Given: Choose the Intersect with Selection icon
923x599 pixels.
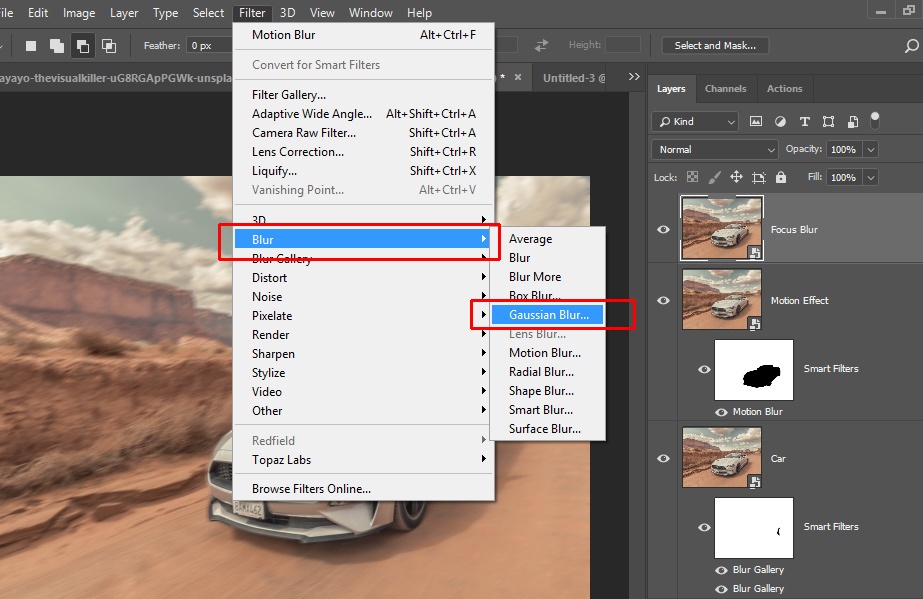Looking at the screenshot, I should [x=109, y=46].
